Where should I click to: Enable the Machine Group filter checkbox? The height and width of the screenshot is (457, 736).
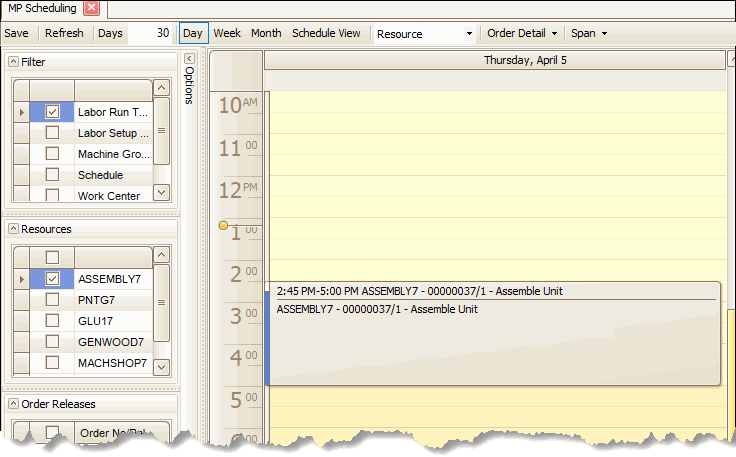(52, 154)
